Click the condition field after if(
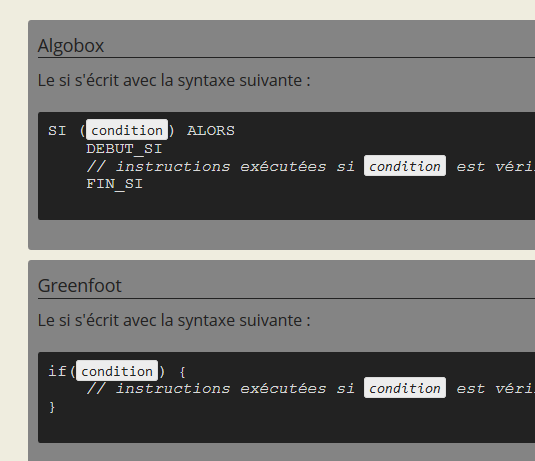Image resolution: width=535 pixels, height=461 pixels. [x=117, y=371]
